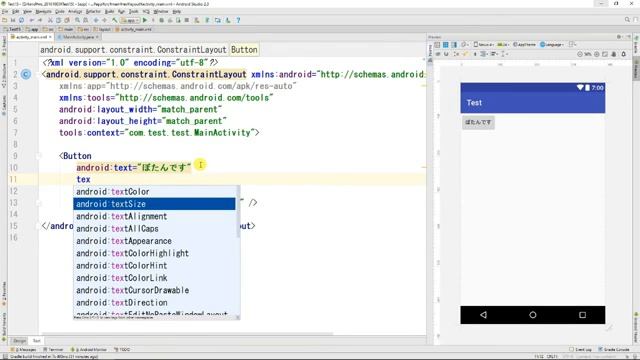
Task: Switch to the Text tab at bottom
Action: click(x=37, y=340)
